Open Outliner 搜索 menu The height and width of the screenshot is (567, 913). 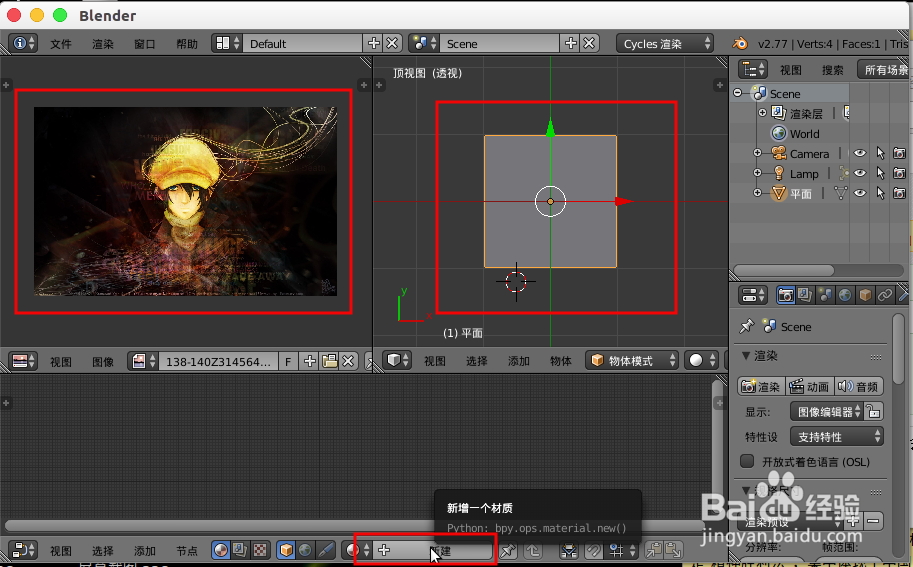pos(833,70)
